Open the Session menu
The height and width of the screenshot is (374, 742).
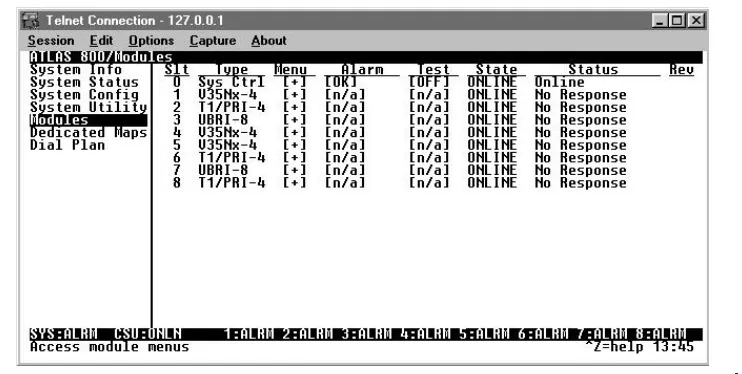pyautogui.click(x=51, y=41)
